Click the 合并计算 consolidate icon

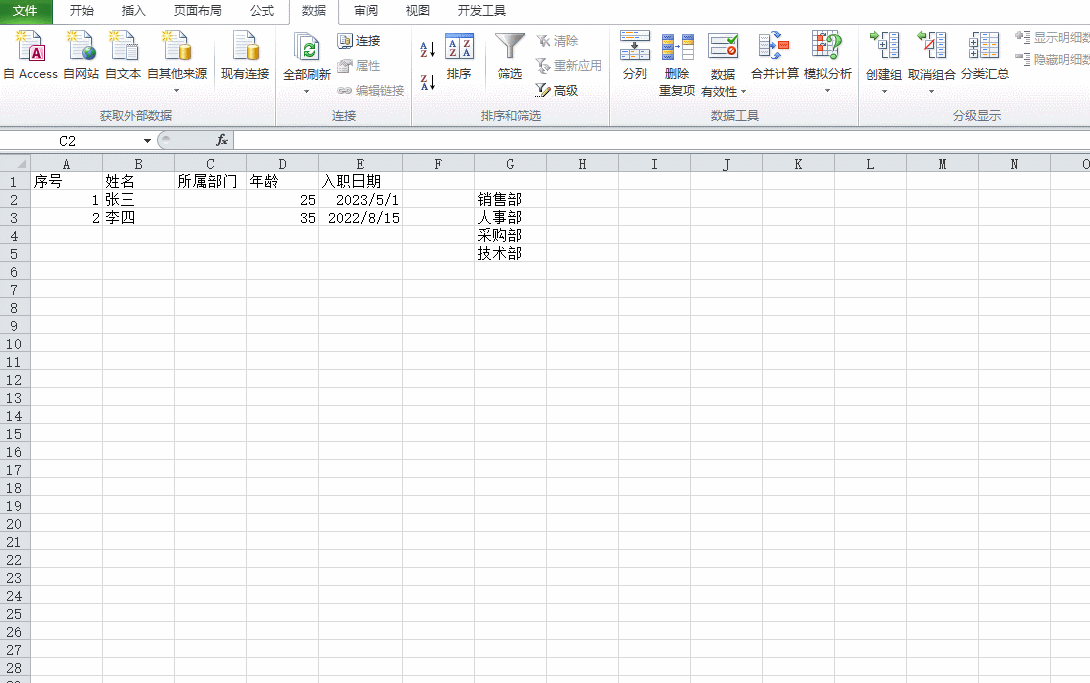(774, 48)
